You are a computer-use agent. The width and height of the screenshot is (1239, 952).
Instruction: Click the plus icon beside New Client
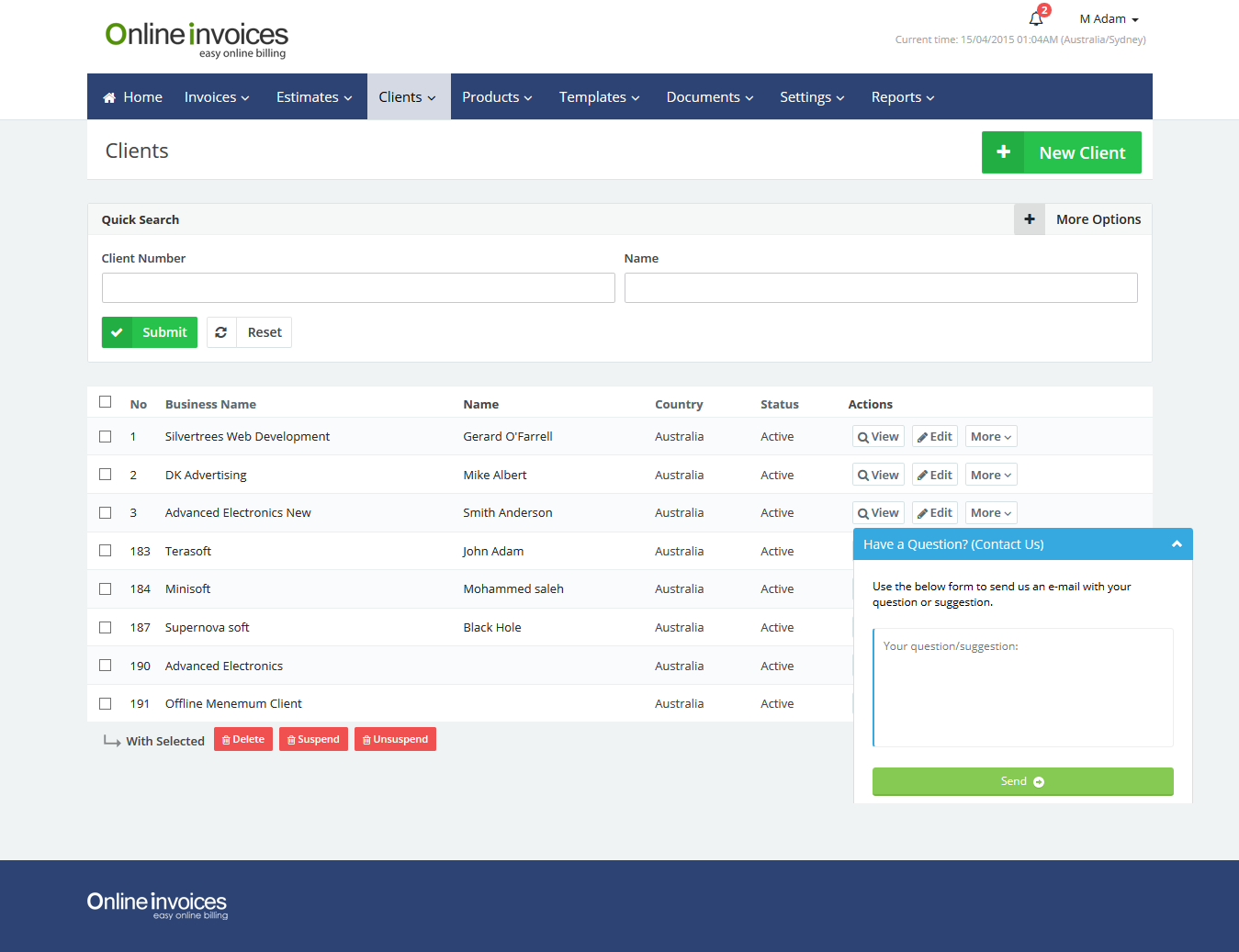[1003, 152]
